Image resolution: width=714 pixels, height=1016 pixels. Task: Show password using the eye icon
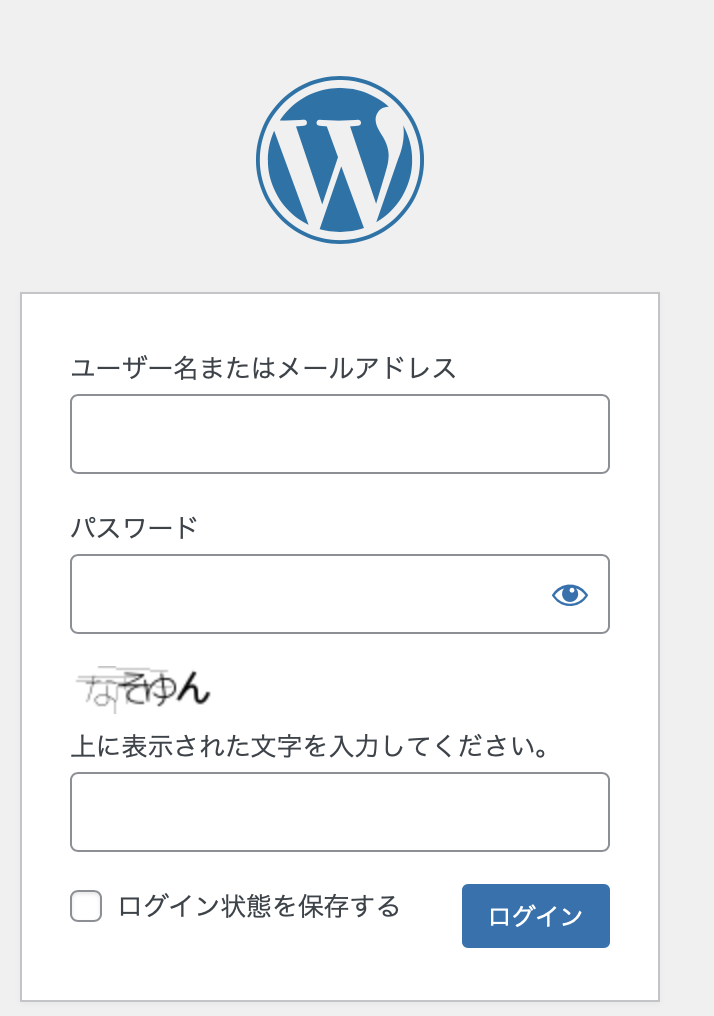(x=570, y=594)
